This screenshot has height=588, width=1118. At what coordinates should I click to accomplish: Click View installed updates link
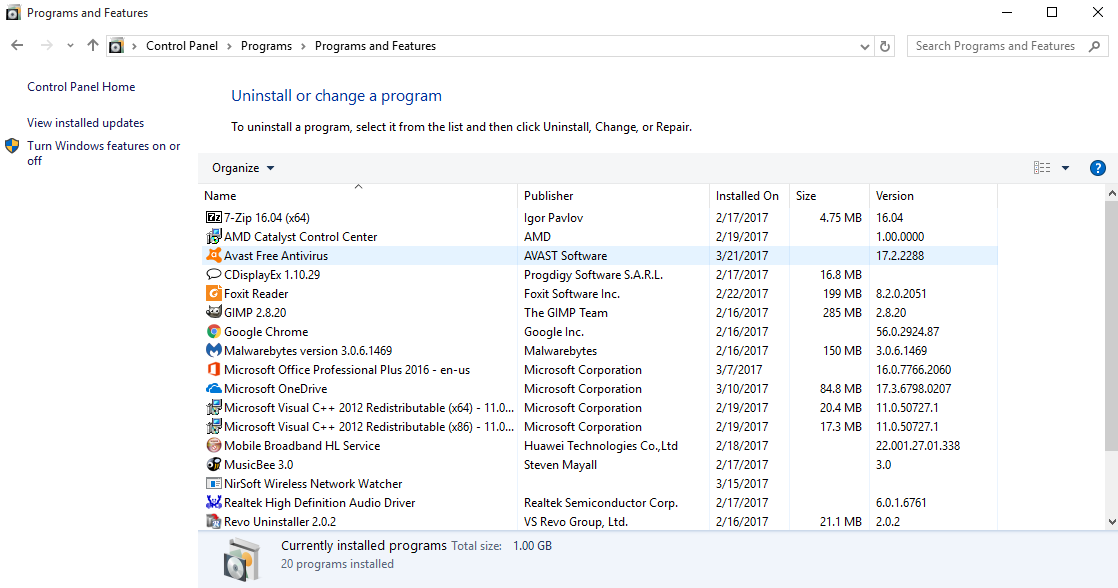86,123
